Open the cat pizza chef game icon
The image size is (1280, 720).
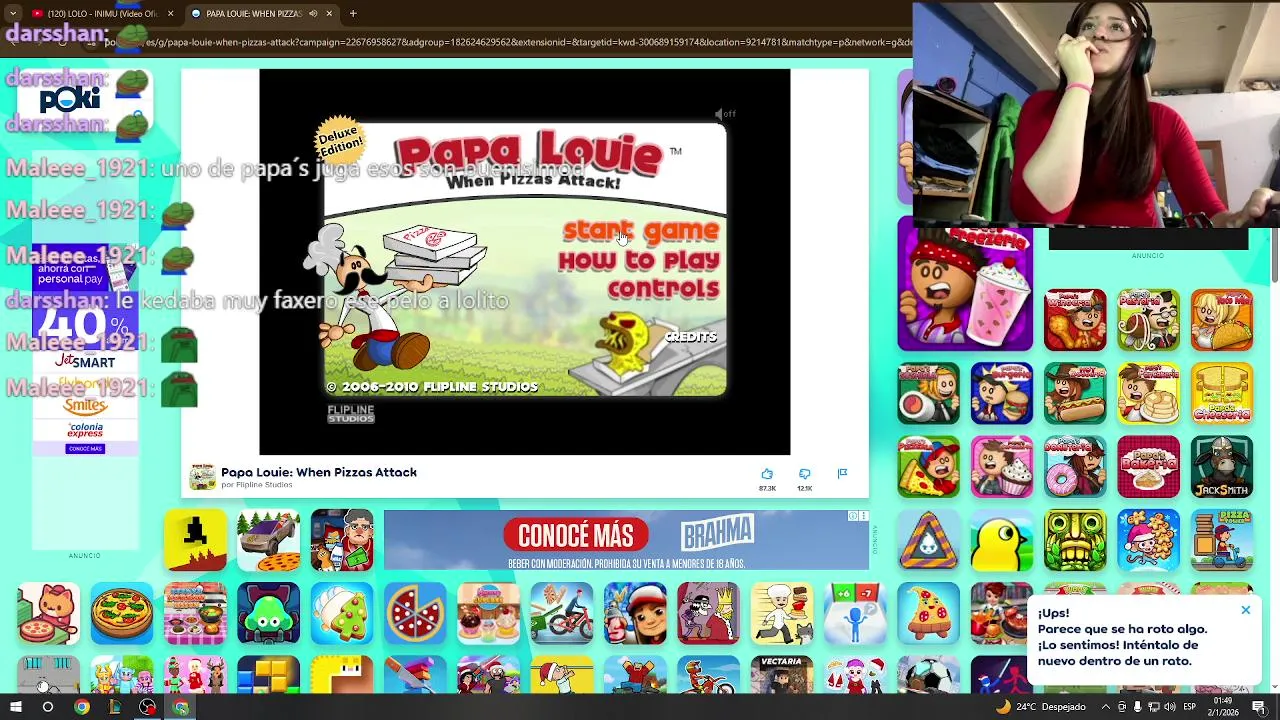click(x=48, y=613)
